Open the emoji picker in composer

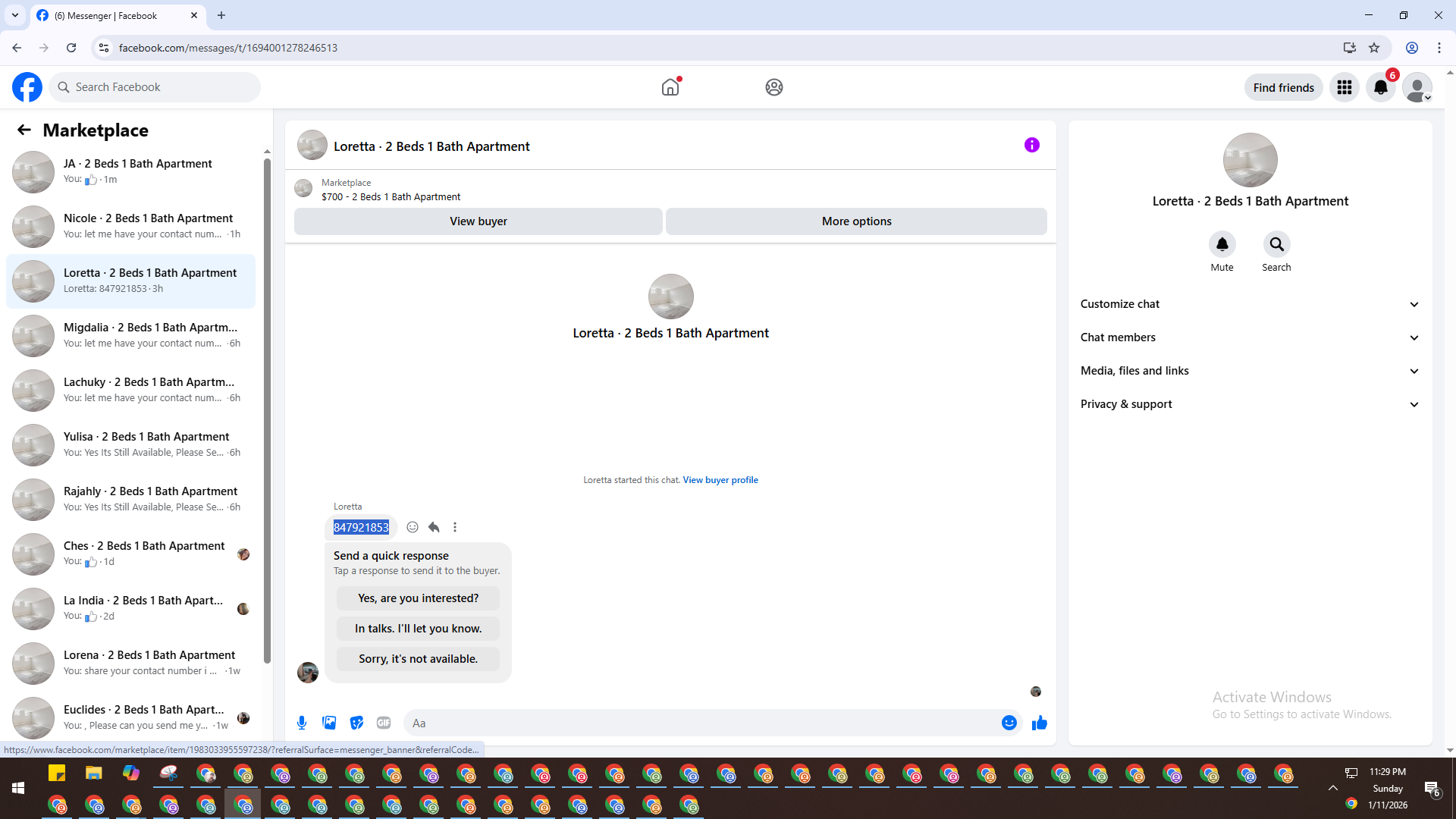tap(1009, 723)
